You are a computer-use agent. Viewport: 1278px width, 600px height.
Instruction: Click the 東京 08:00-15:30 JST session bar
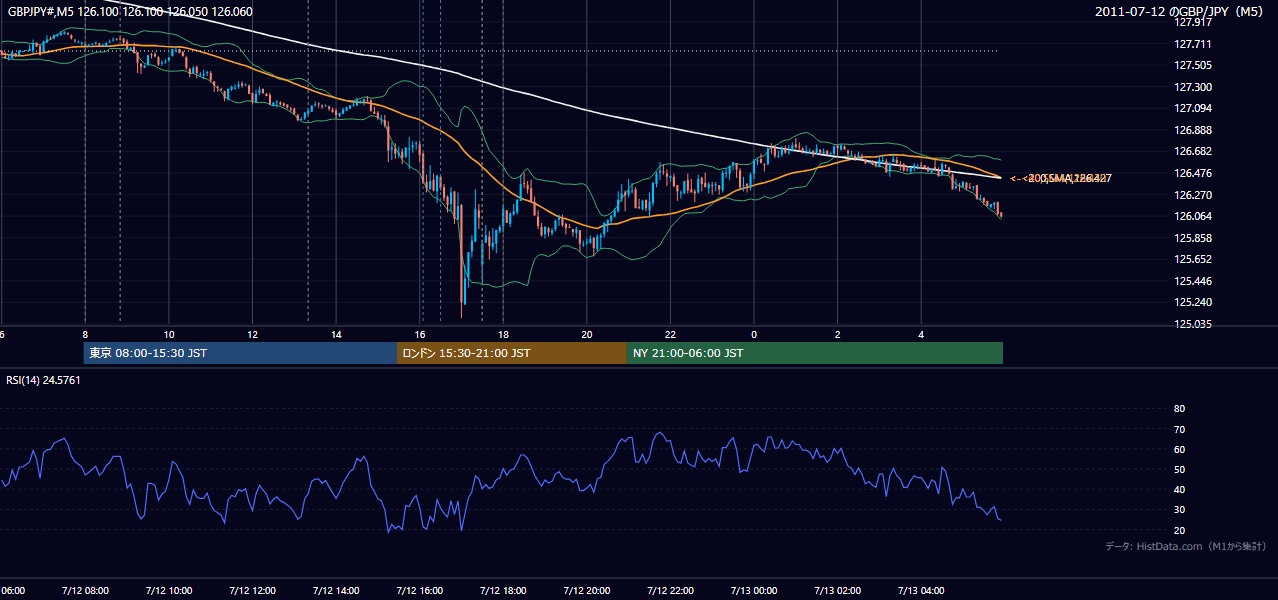pyautogui.click(x=241, y=353)
